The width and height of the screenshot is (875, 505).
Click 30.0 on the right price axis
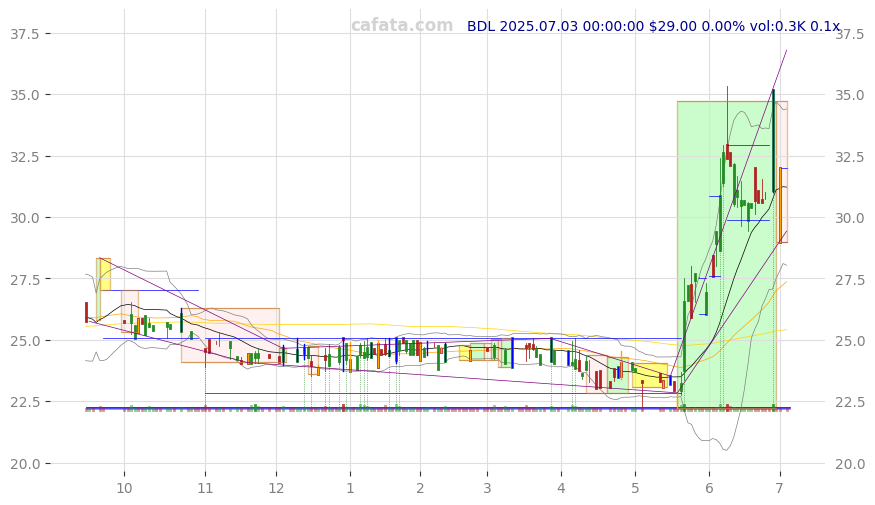point(850,218)
